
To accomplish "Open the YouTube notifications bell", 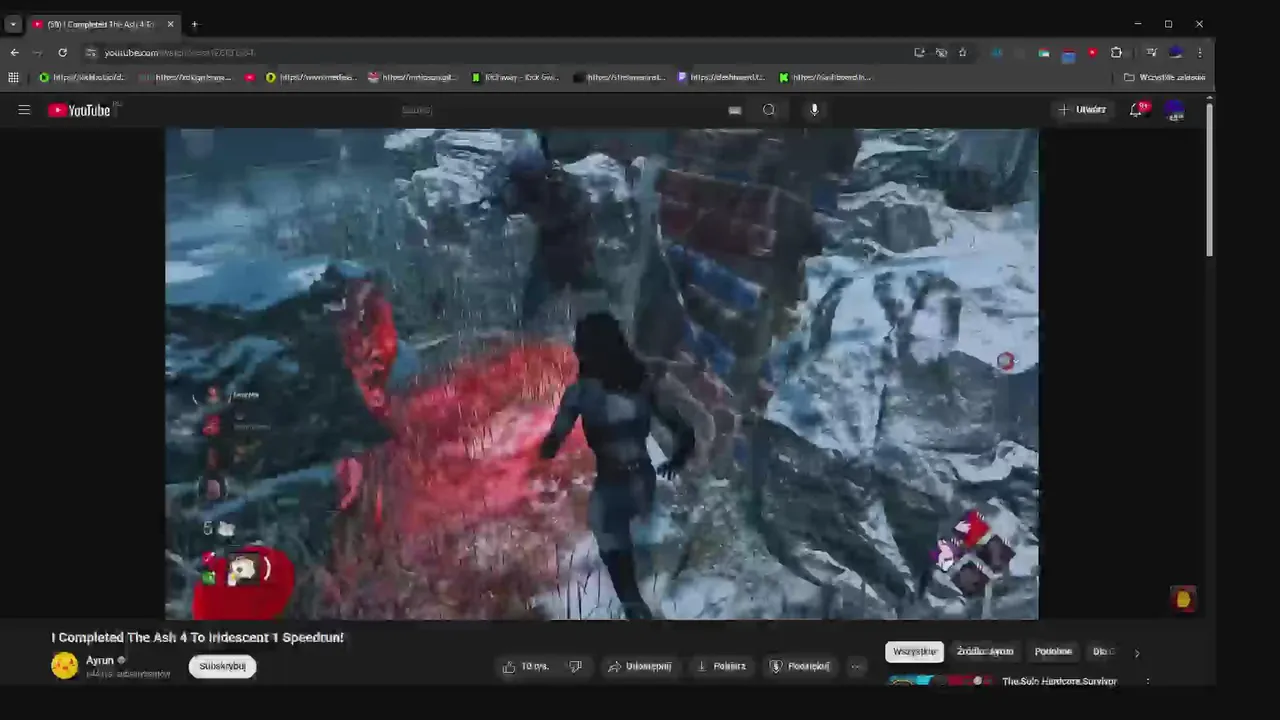I will tap(1136, 110).
